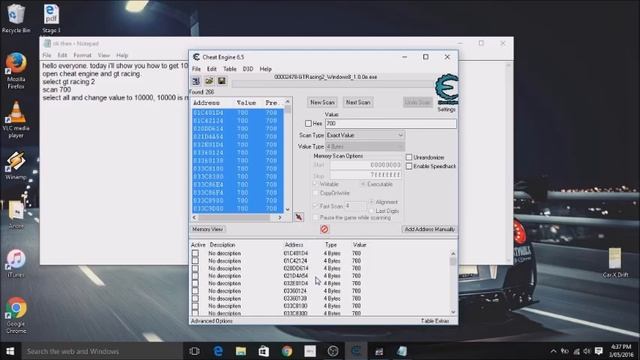Open the Help menu in Cheat Engine
The height and width of the screenshot is (360, 640).
[x=265, y=69]
